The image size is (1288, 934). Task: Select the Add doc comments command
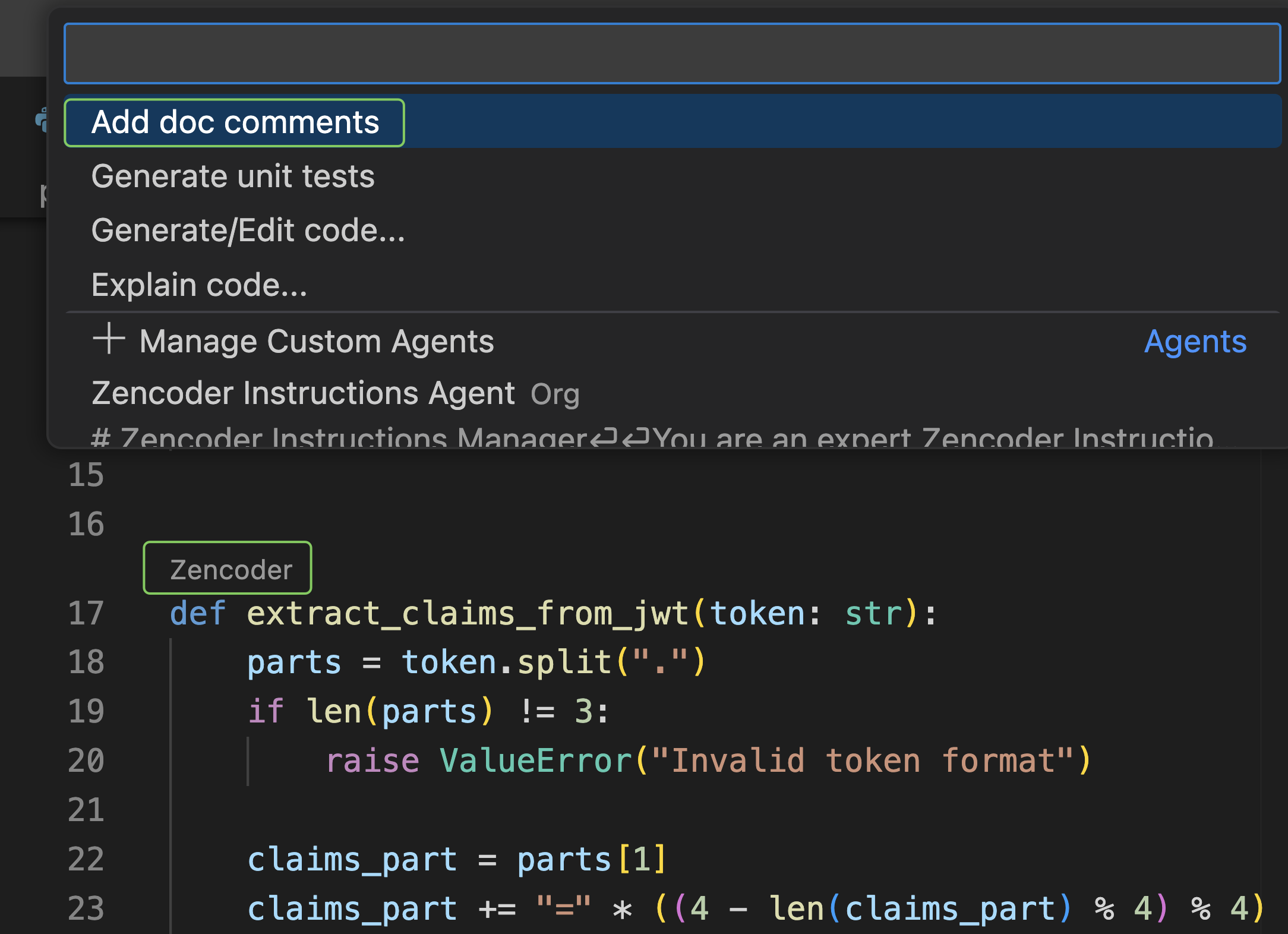point(672,122)
